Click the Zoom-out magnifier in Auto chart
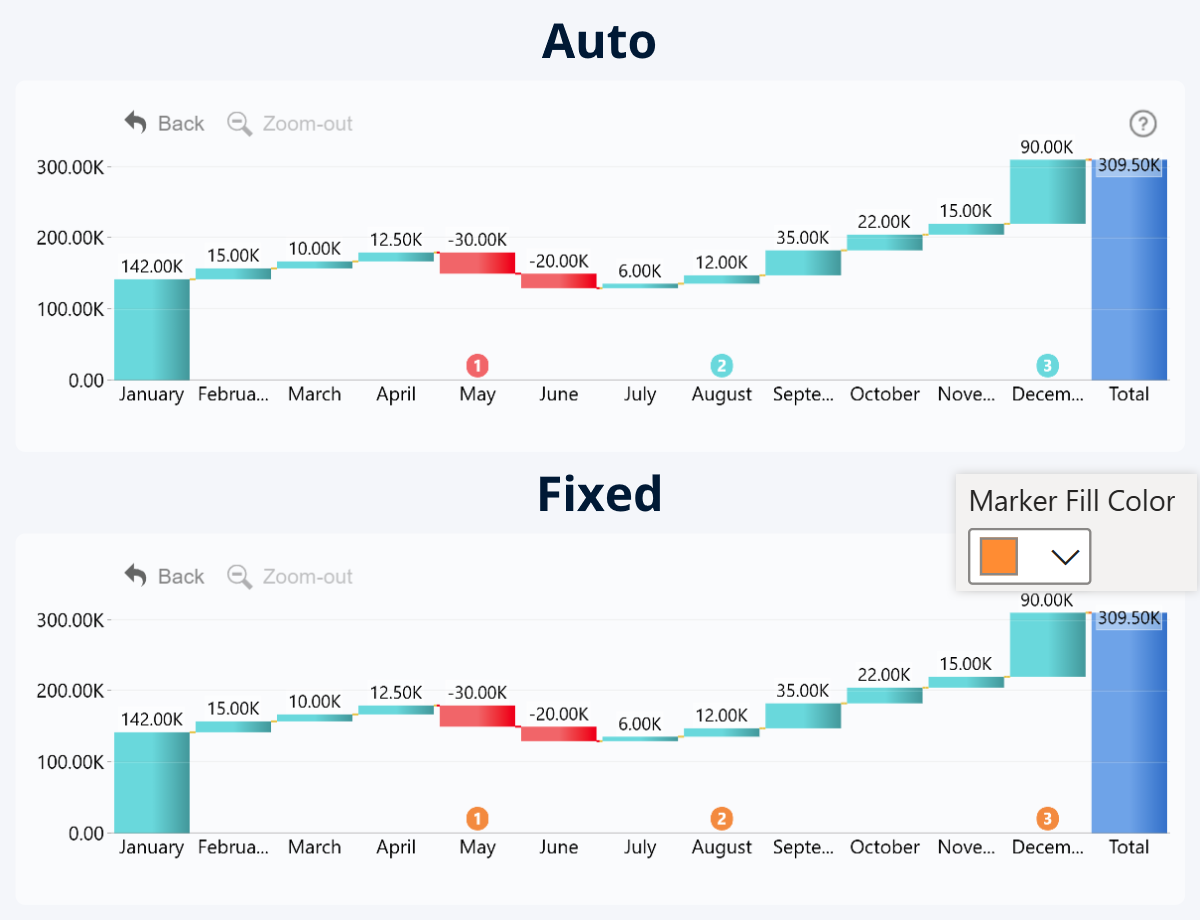This screenshot has width=1200, height=920. click(x=239, y=124)
